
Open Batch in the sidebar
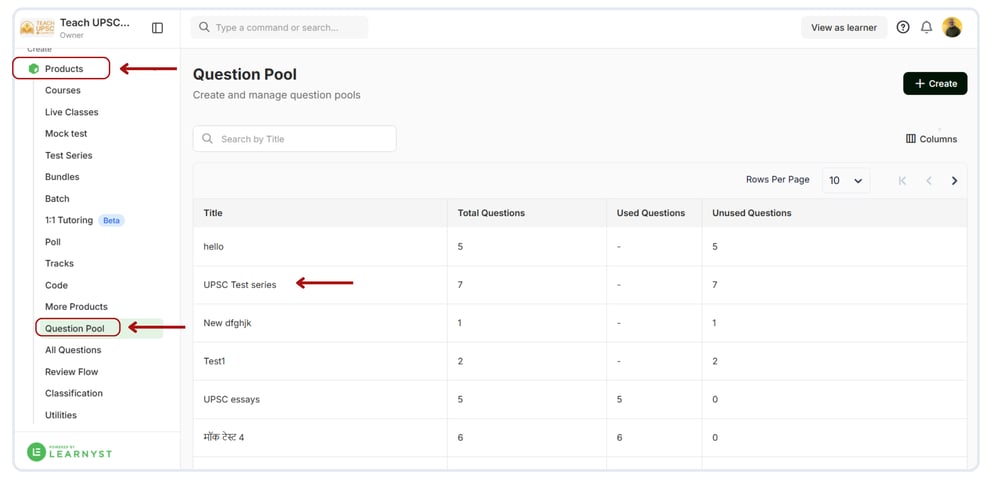[x=57, y=199]
